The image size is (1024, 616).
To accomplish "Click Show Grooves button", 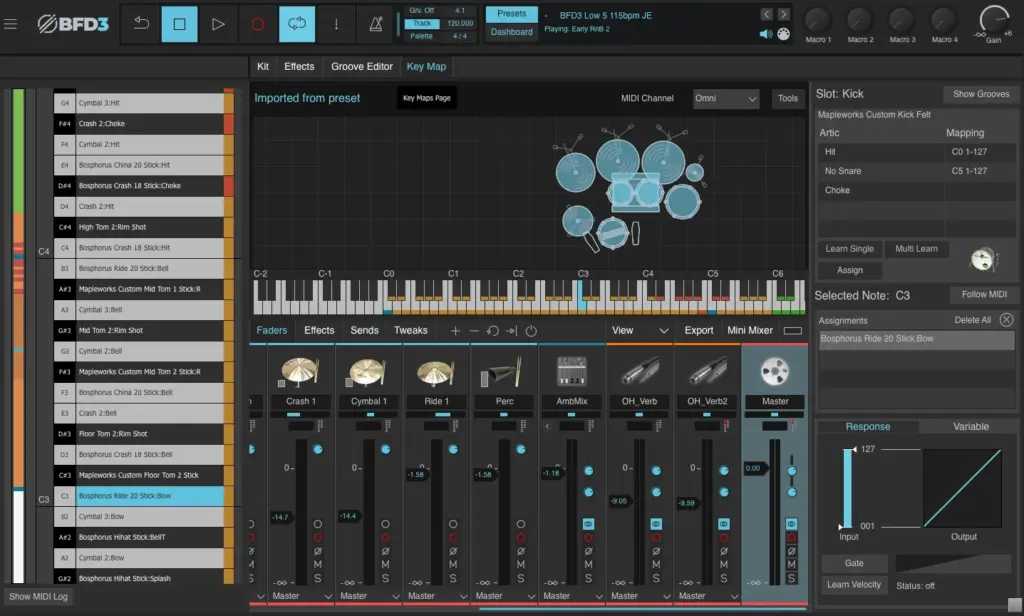I will [981, 94].
